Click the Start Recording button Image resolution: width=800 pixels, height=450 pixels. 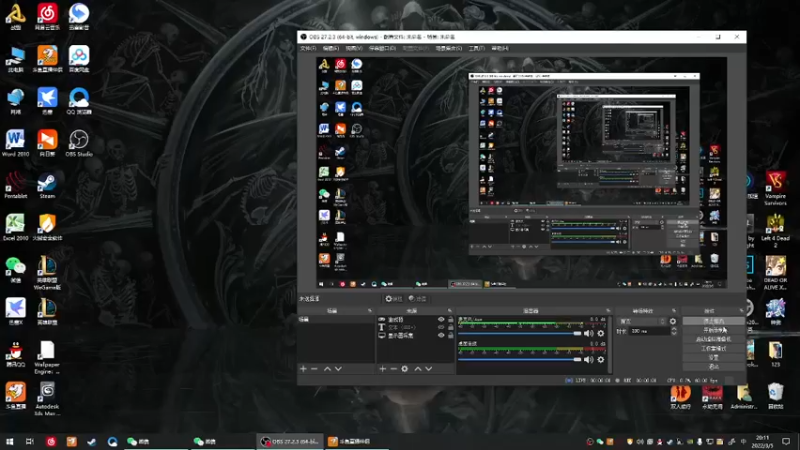713,330
